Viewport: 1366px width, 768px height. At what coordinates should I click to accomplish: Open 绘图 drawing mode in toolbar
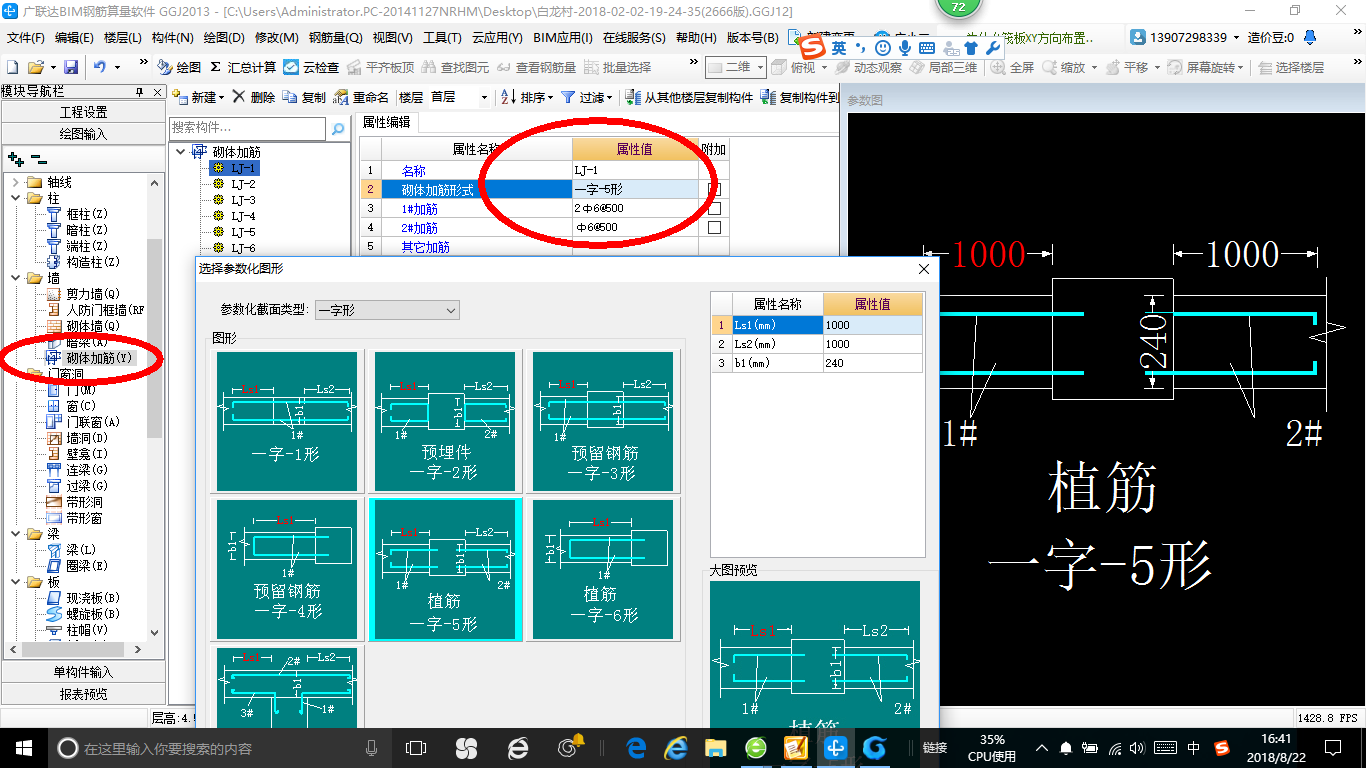[x=179, y=67]
